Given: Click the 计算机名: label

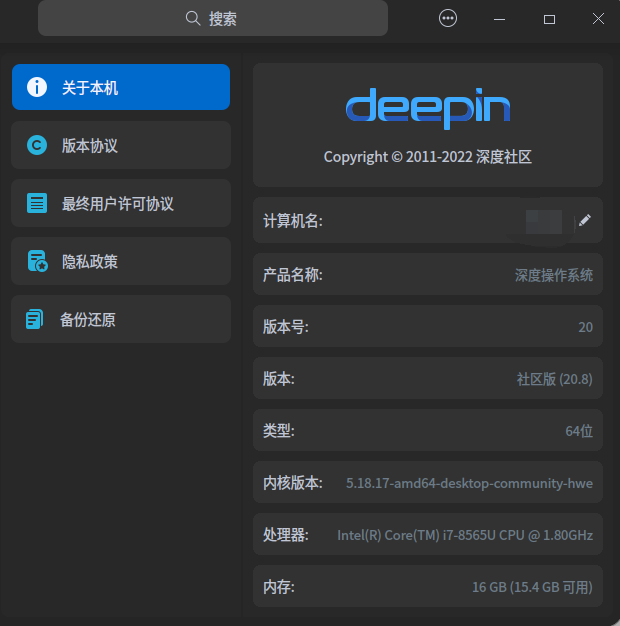Looking at the screenshot, I should [x=293, y=221].
